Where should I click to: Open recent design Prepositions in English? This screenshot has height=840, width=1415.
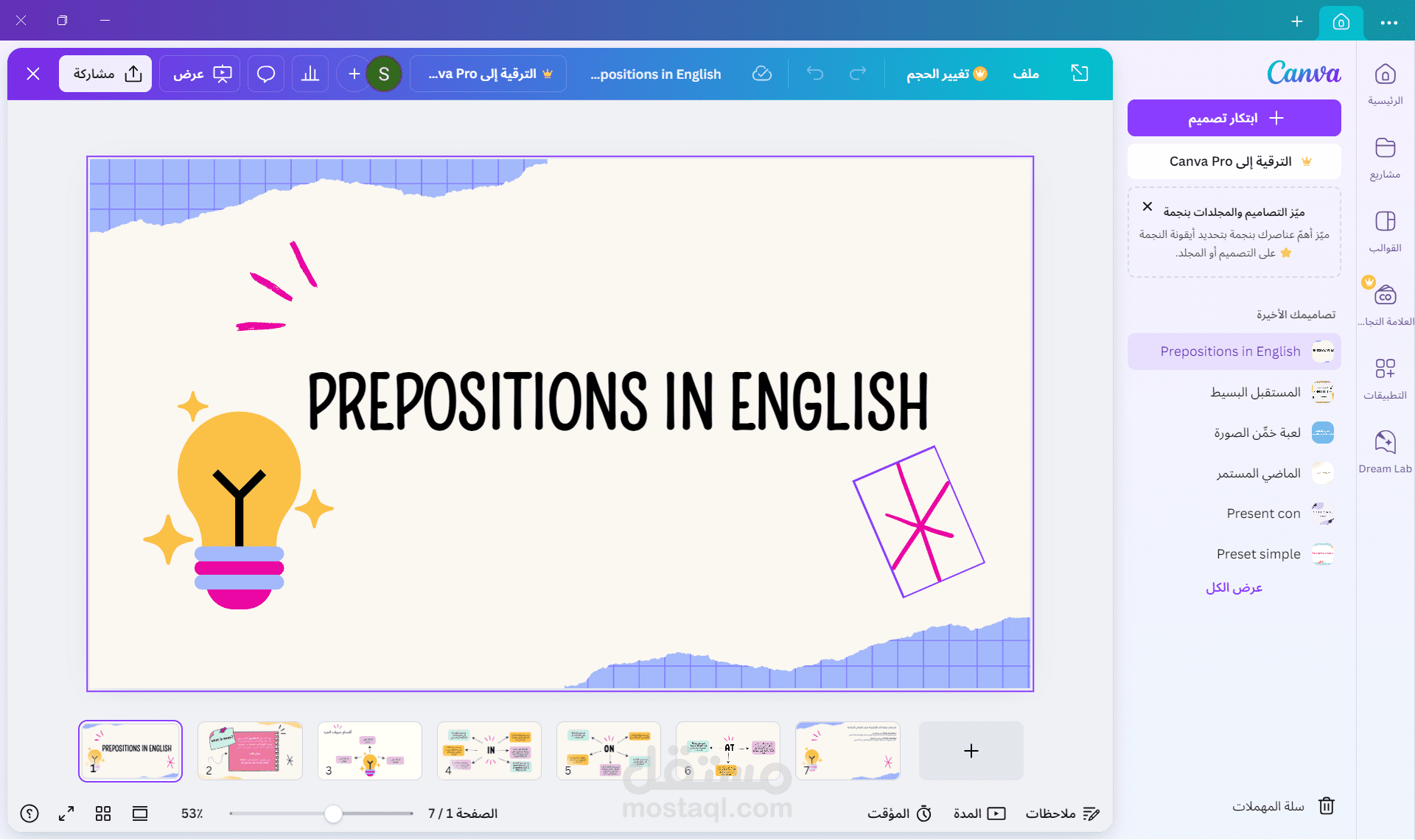pyautogui.click(x=1234, y=351)
